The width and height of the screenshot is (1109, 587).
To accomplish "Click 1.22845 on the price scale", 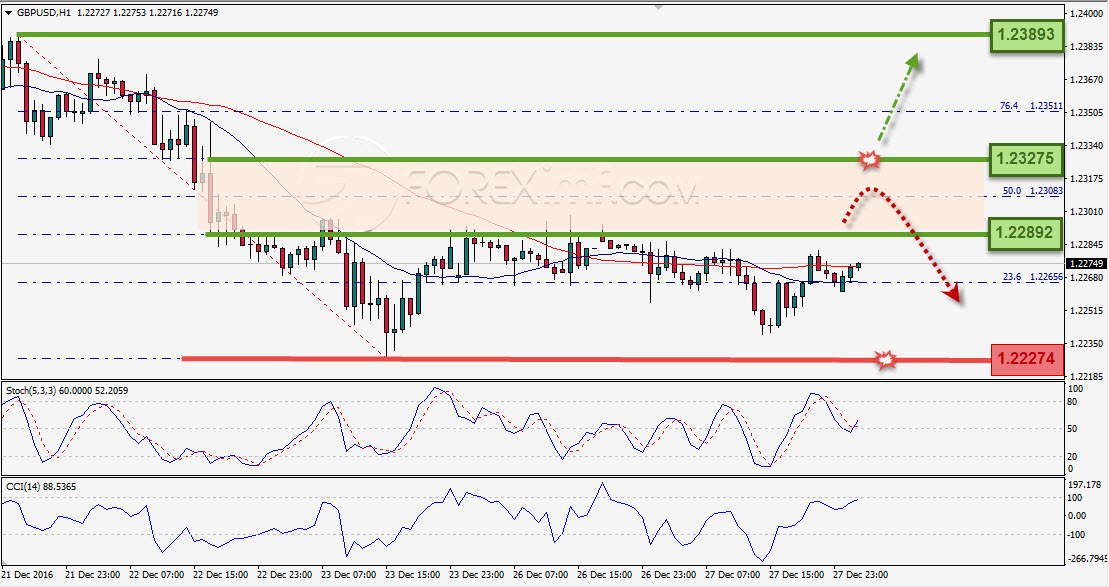I will 1088,245.
